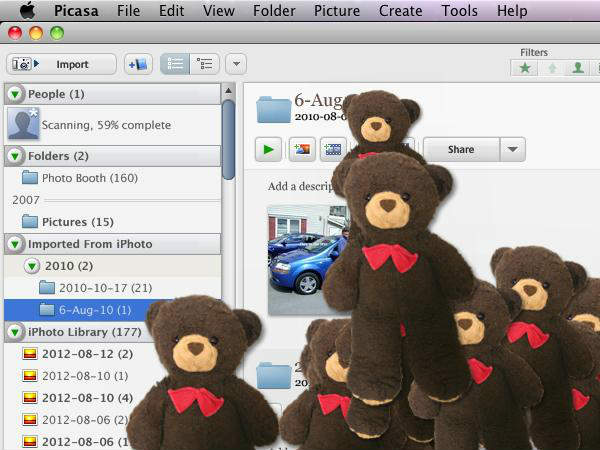Collapse the People section
Viewport: 600px width, 450px height.
click(15, 94)
